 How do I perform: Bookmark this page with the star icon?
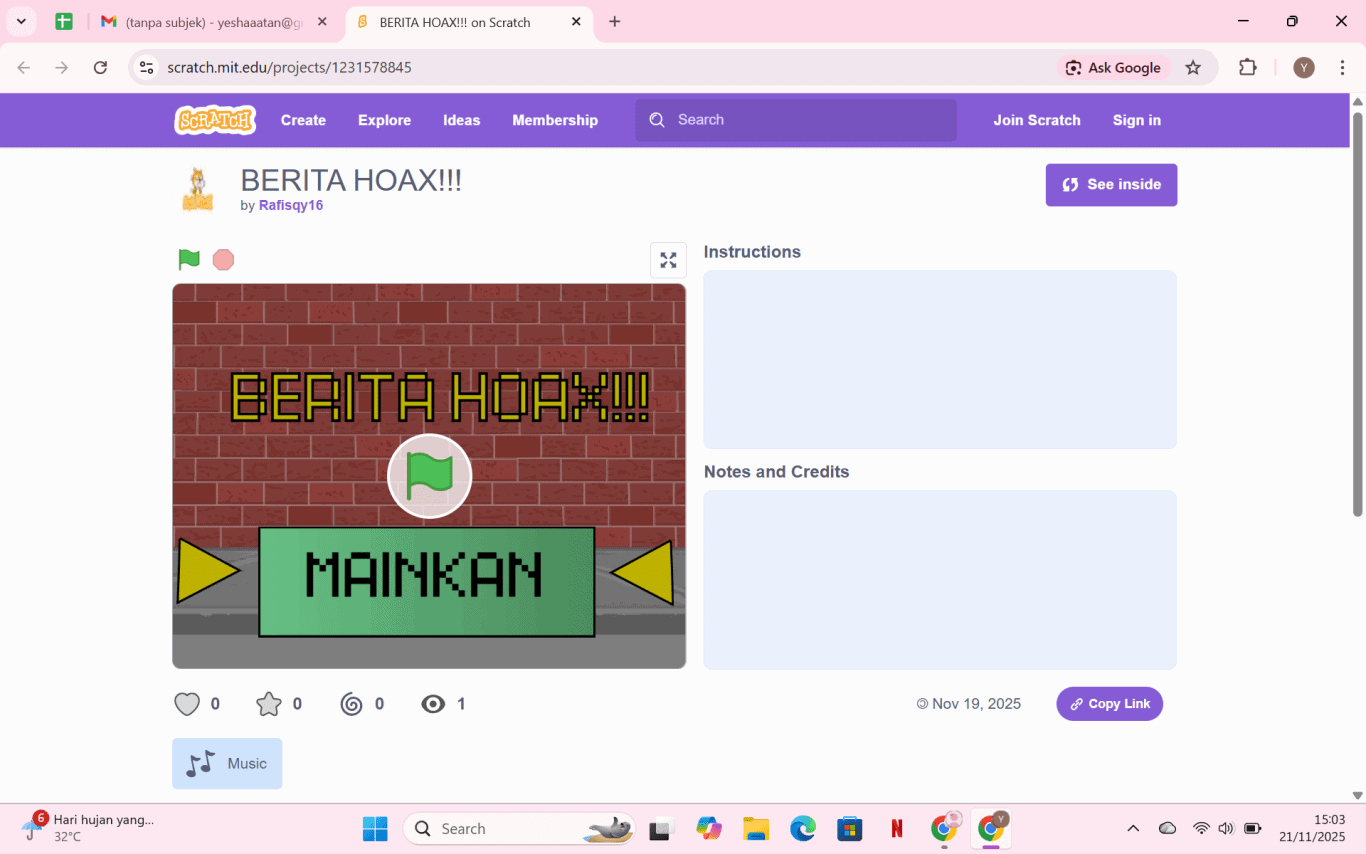tap(1193, 68)
